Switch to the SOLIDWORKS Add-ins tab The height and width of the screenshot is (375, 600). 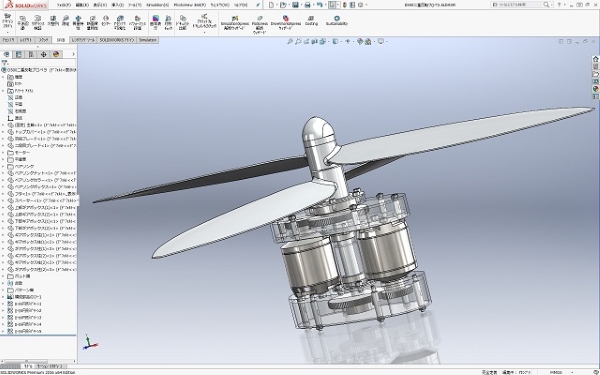[x=116, y=40]
